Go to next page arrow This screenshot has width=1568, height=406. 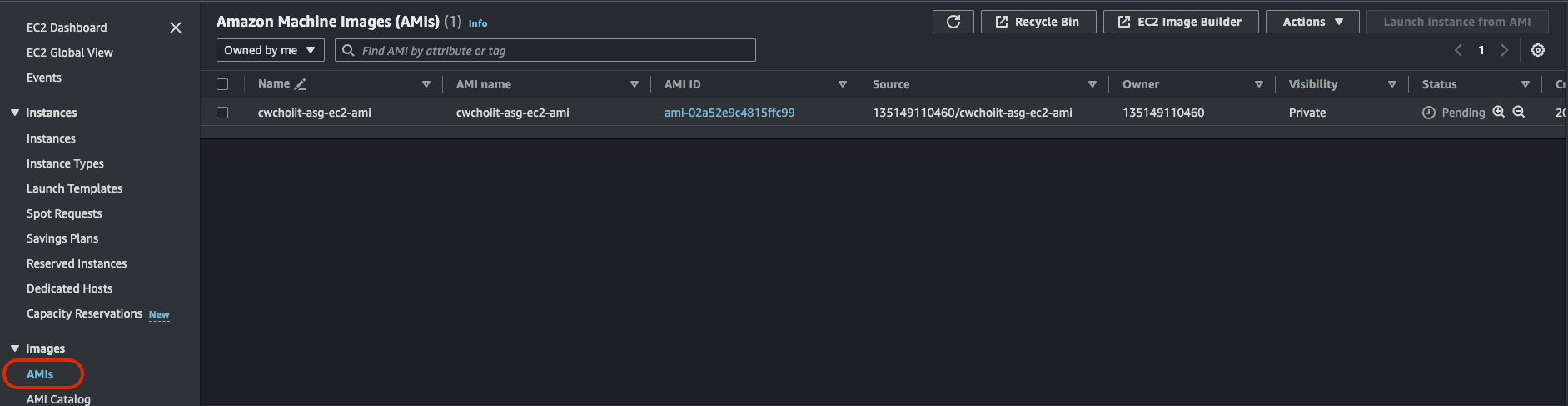[x=1504, y=50]
